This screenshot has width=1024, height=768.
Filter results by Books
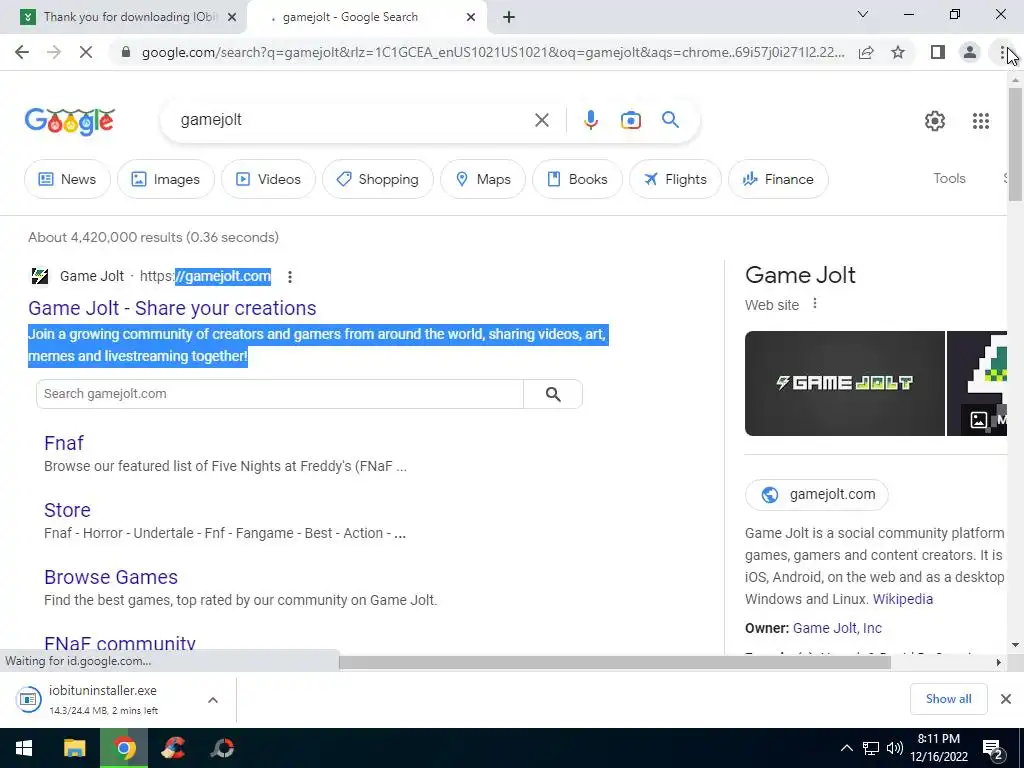(577, 179)
